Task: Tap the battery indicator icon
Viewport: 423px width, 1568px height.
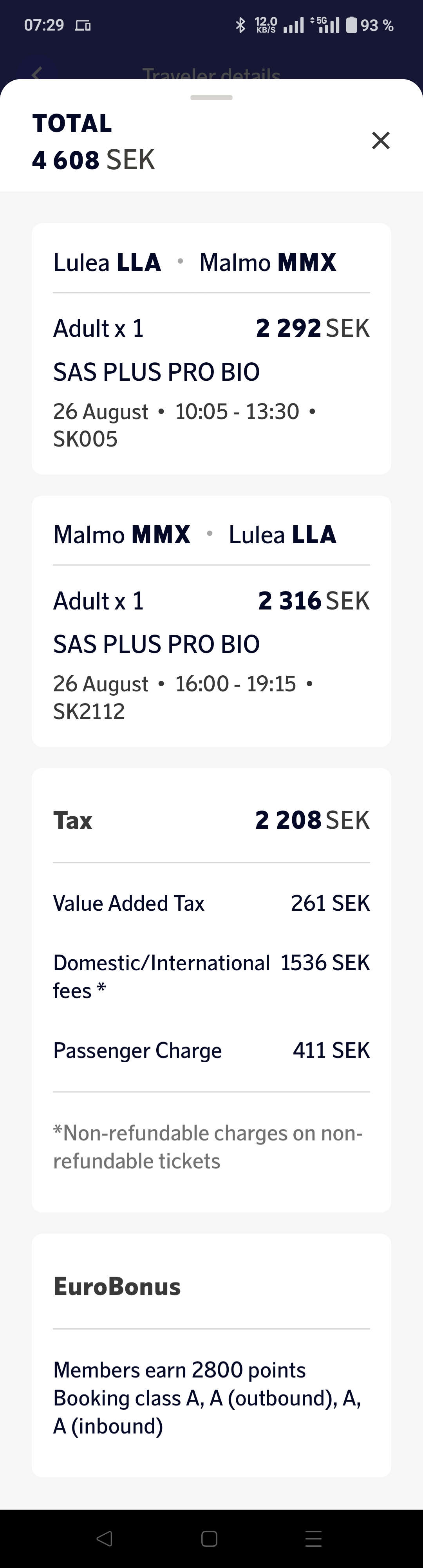Action: click(352, 25)
